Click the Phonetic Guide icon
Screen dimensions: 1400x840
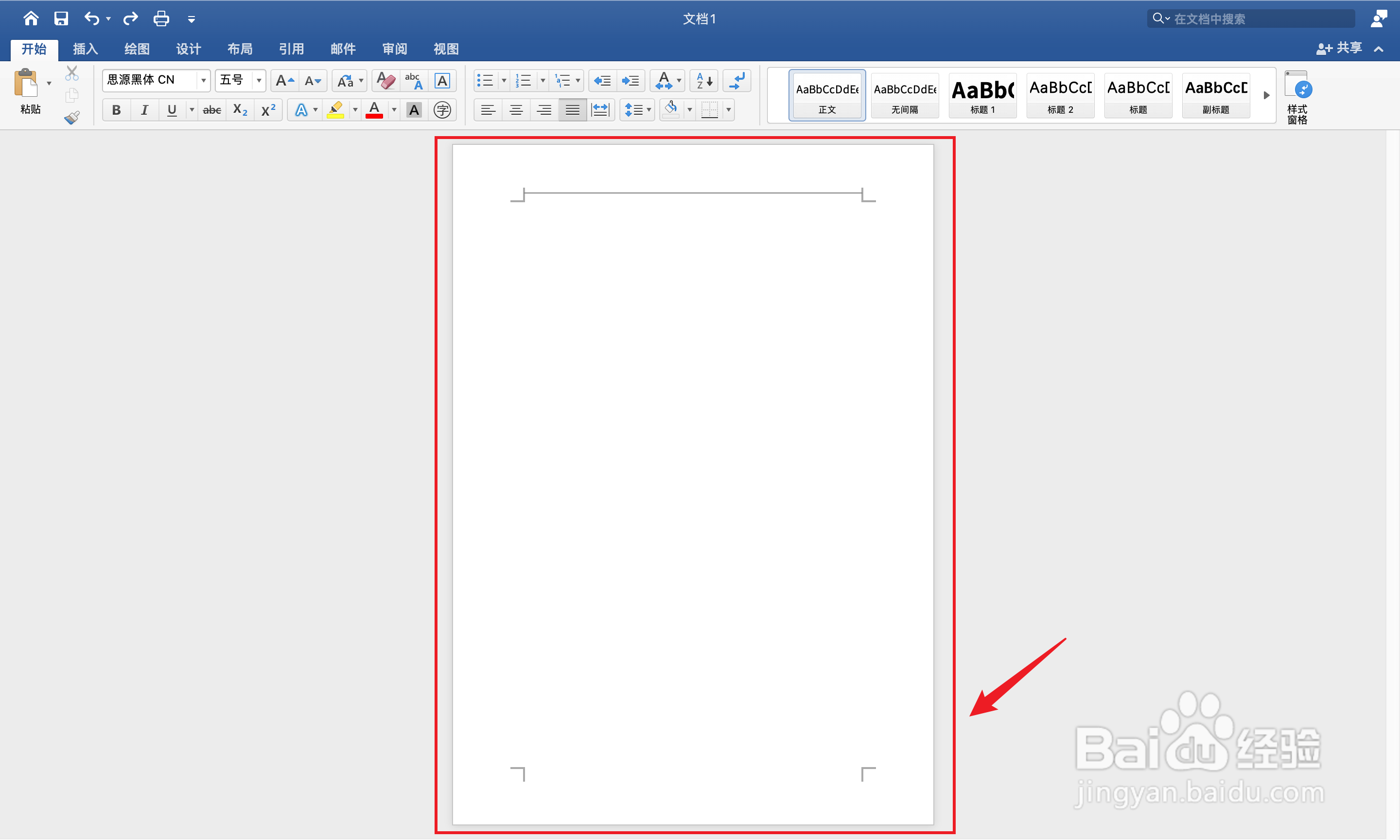click(x=414, y=80)
